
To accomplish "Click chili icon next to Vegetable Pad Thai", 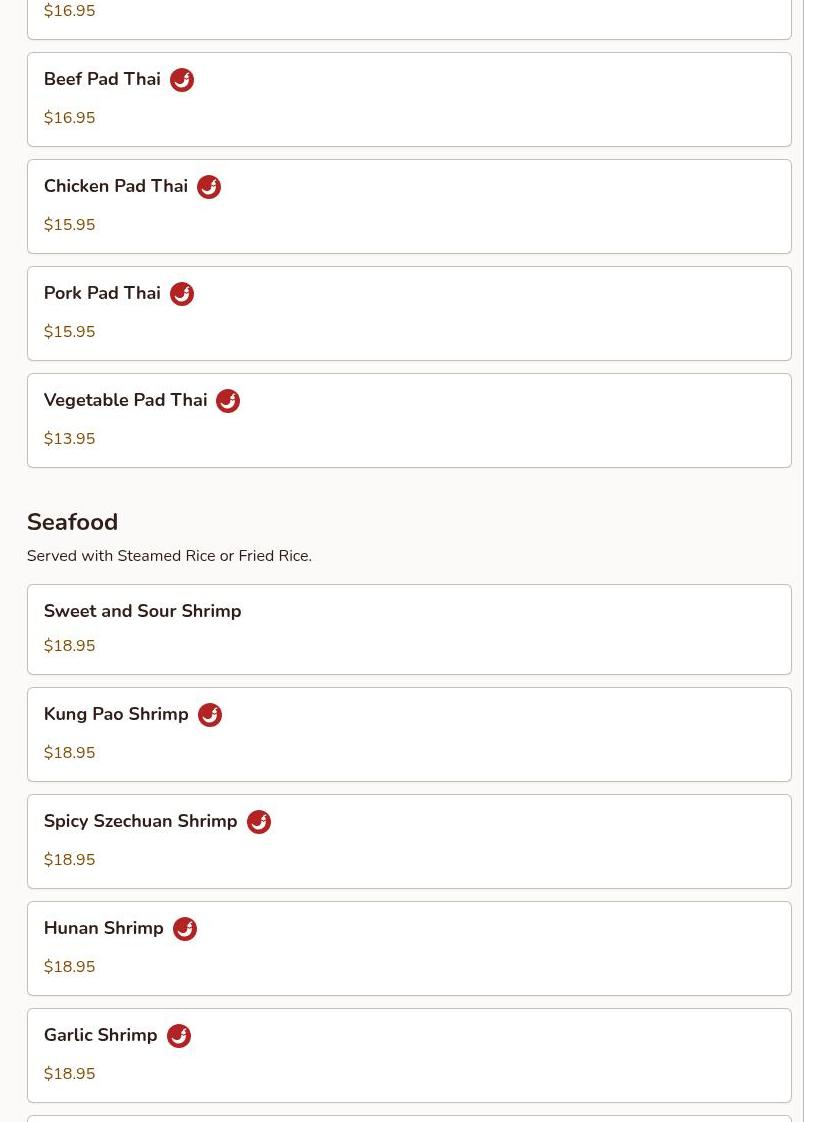I will 228,401.
